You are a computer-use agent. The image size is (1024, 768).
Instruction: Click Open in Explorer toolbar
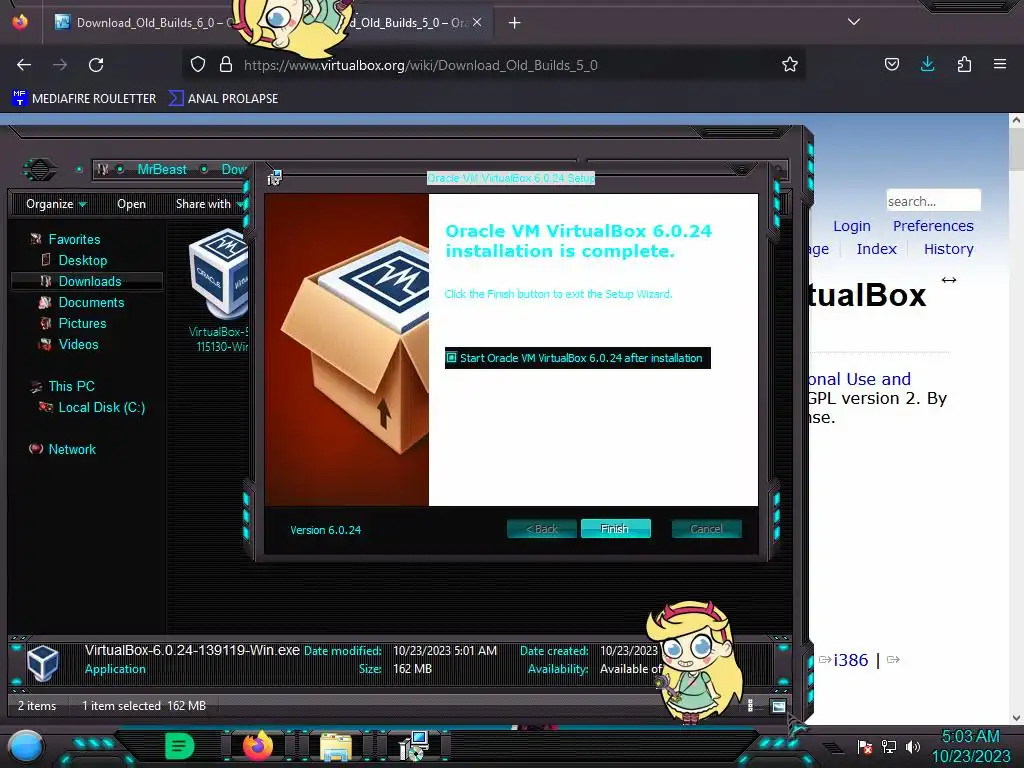(131, 204)
